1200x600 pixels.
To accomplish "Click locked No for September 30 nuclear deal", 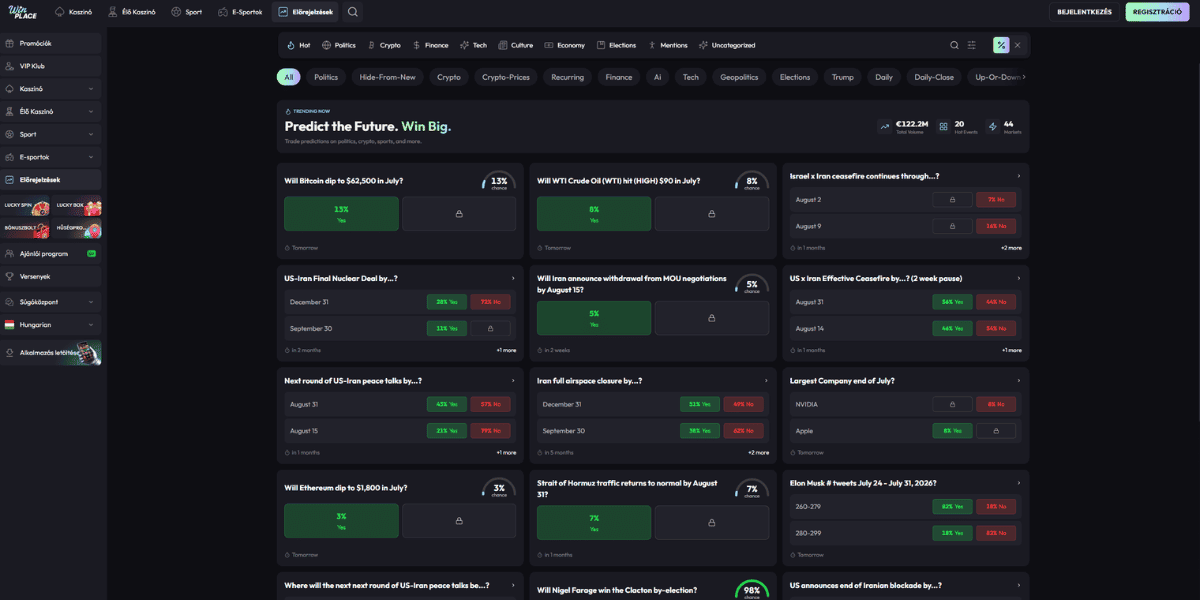I will (490, 327).
